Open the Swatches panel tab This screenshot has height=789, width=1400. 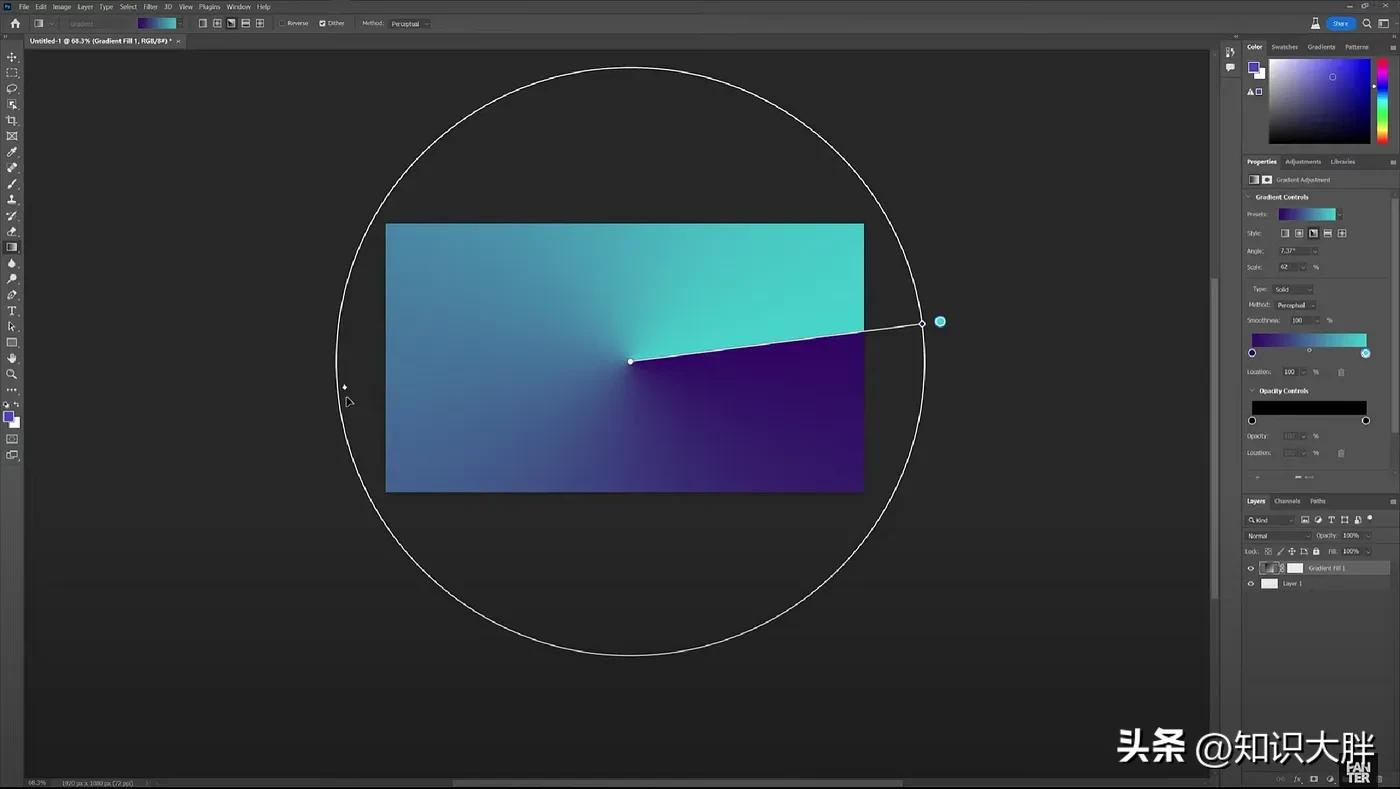point(1284,47)
